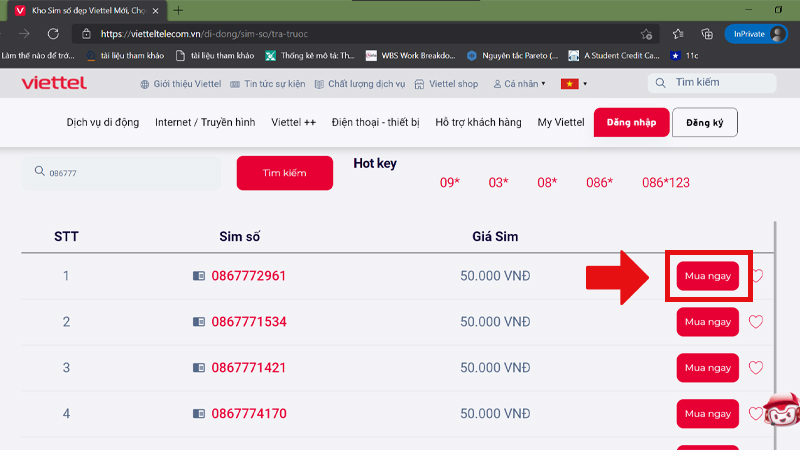Click the new tab plus button
800x450 pixels.
click(178, 10)
